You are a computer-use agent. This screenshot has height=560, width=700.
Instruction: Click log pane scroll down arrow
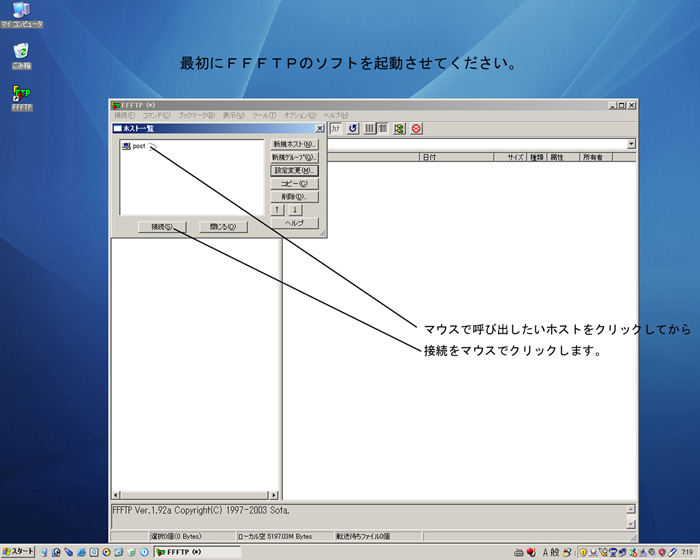pos(631,524)
